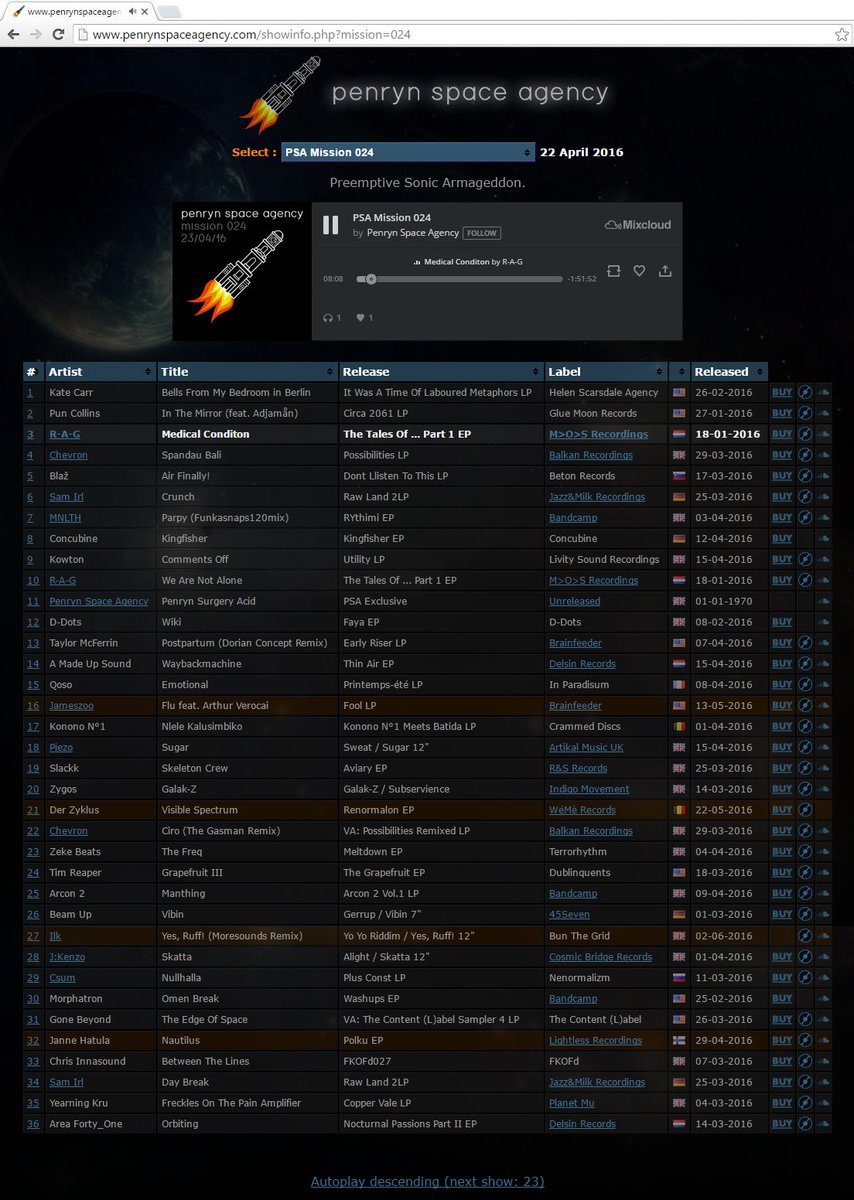Click the rocket logo in site header
Screen dimensions: 854x1200
(278, 94)
